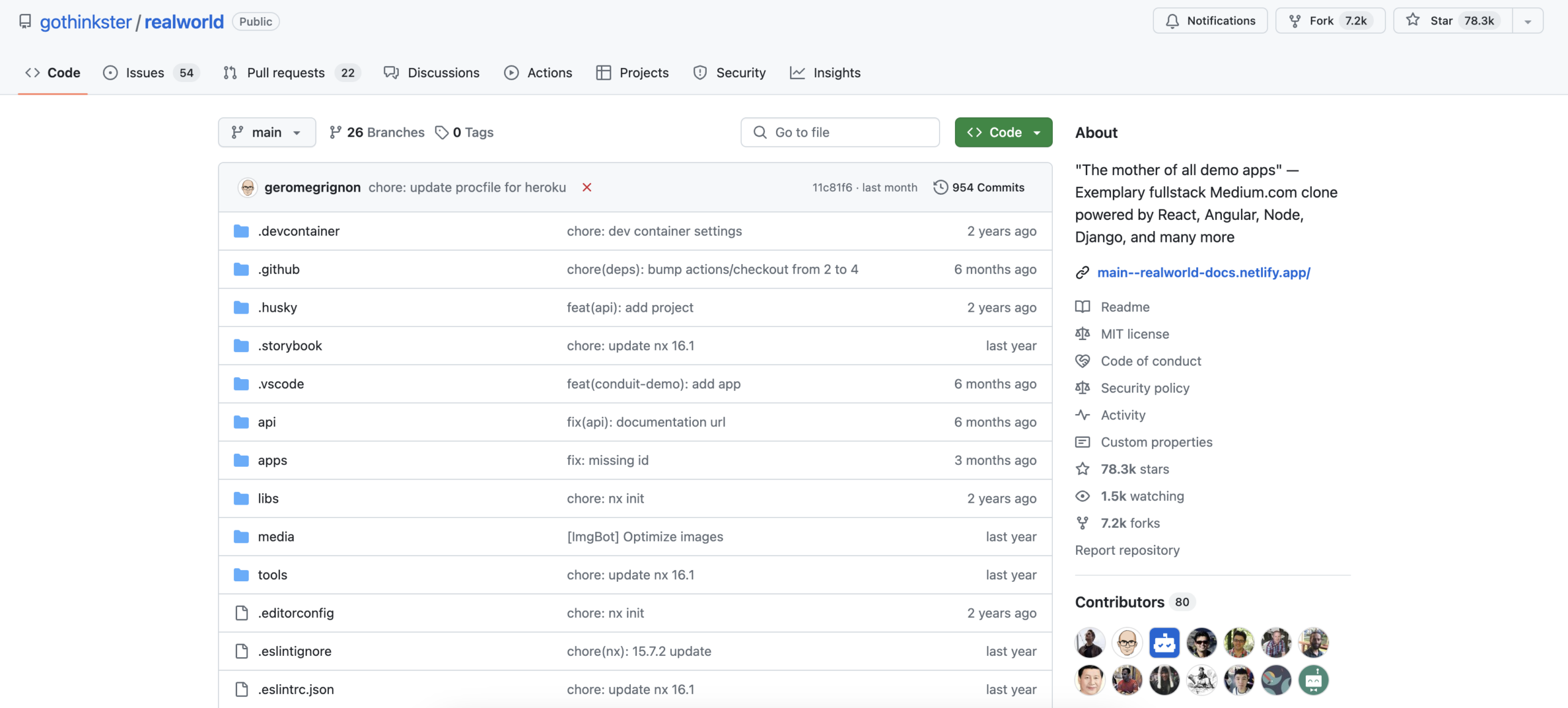This screenshot has width=1568, height=708.
Task: Click the Activity pulse icon
Action: pos(1082,415)
